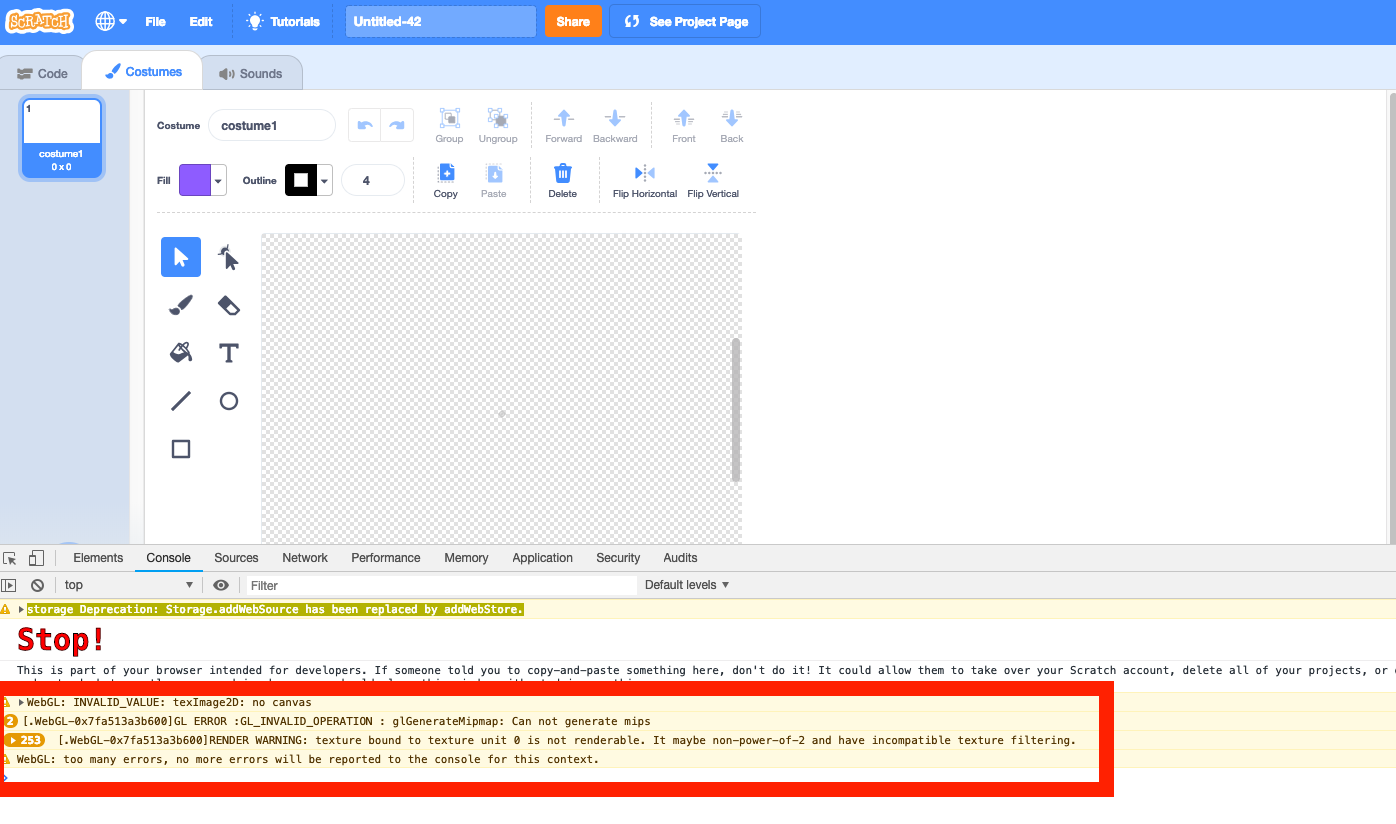
Task: Select the Brush tool
Action: click(x=180, y=305)
